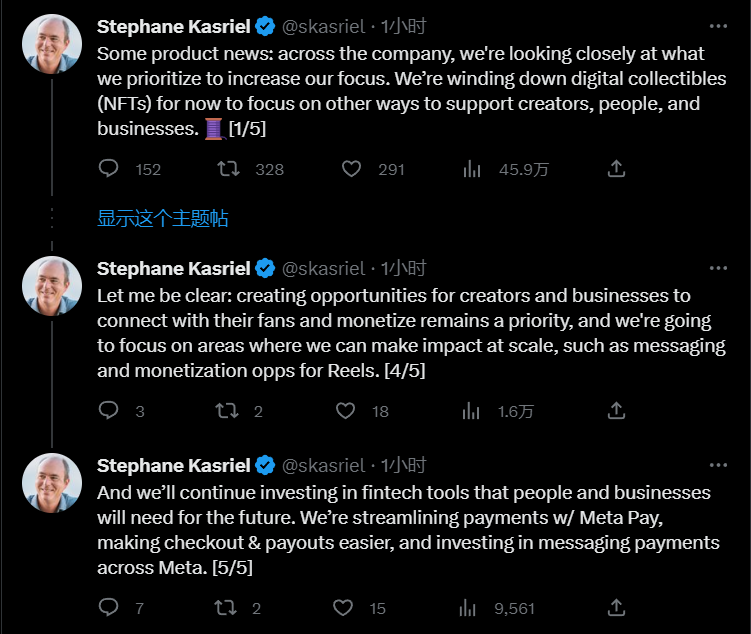
Task: Retweet the [5/5] Meta Pay tweet
Action: (228, 607)
